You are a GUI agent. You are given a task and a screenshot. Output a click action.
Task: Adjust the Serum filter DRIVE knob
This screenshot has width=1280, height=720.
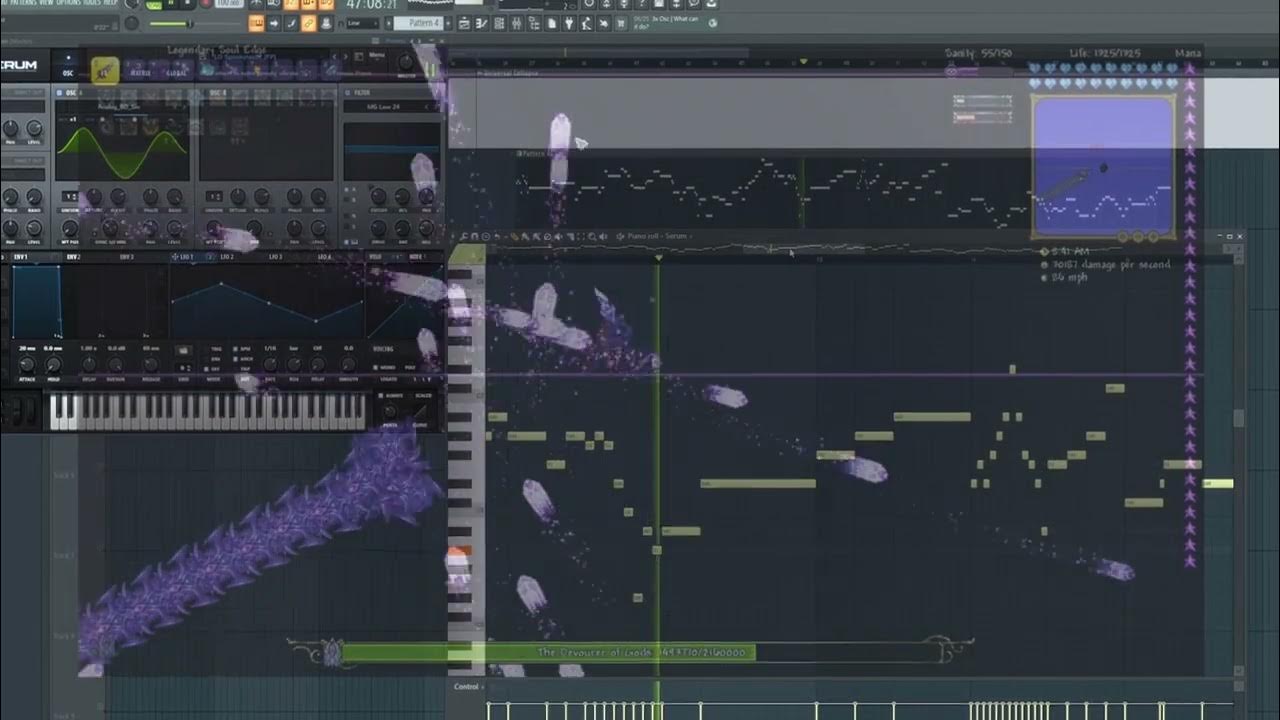[378, 228]
